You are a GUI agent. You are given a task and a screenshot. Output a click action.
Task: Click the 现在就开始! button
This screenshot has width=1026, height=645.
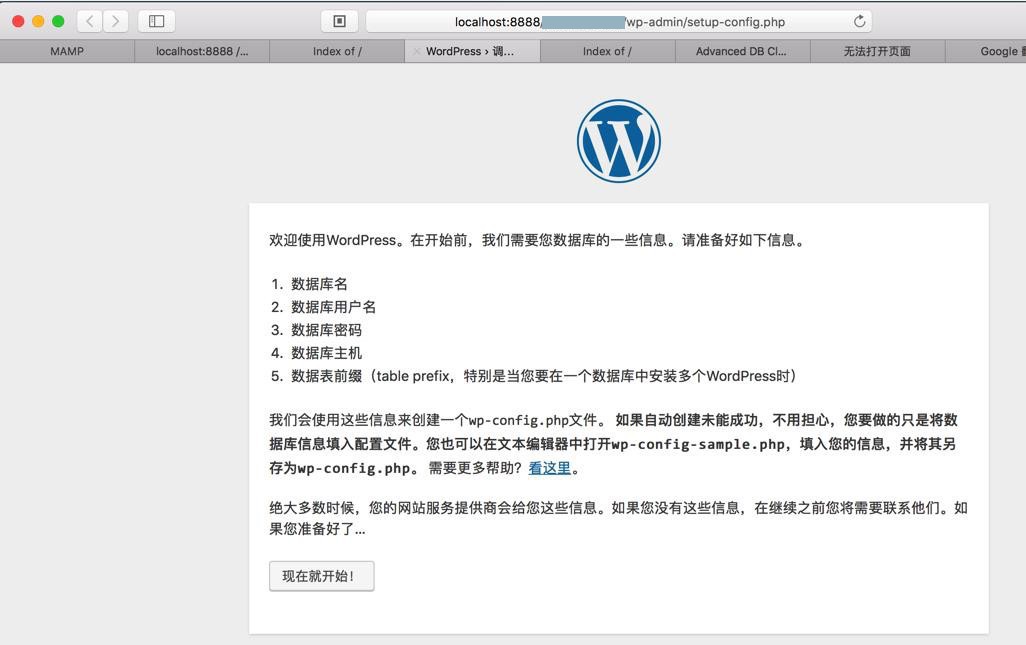(x=321, y=576)
